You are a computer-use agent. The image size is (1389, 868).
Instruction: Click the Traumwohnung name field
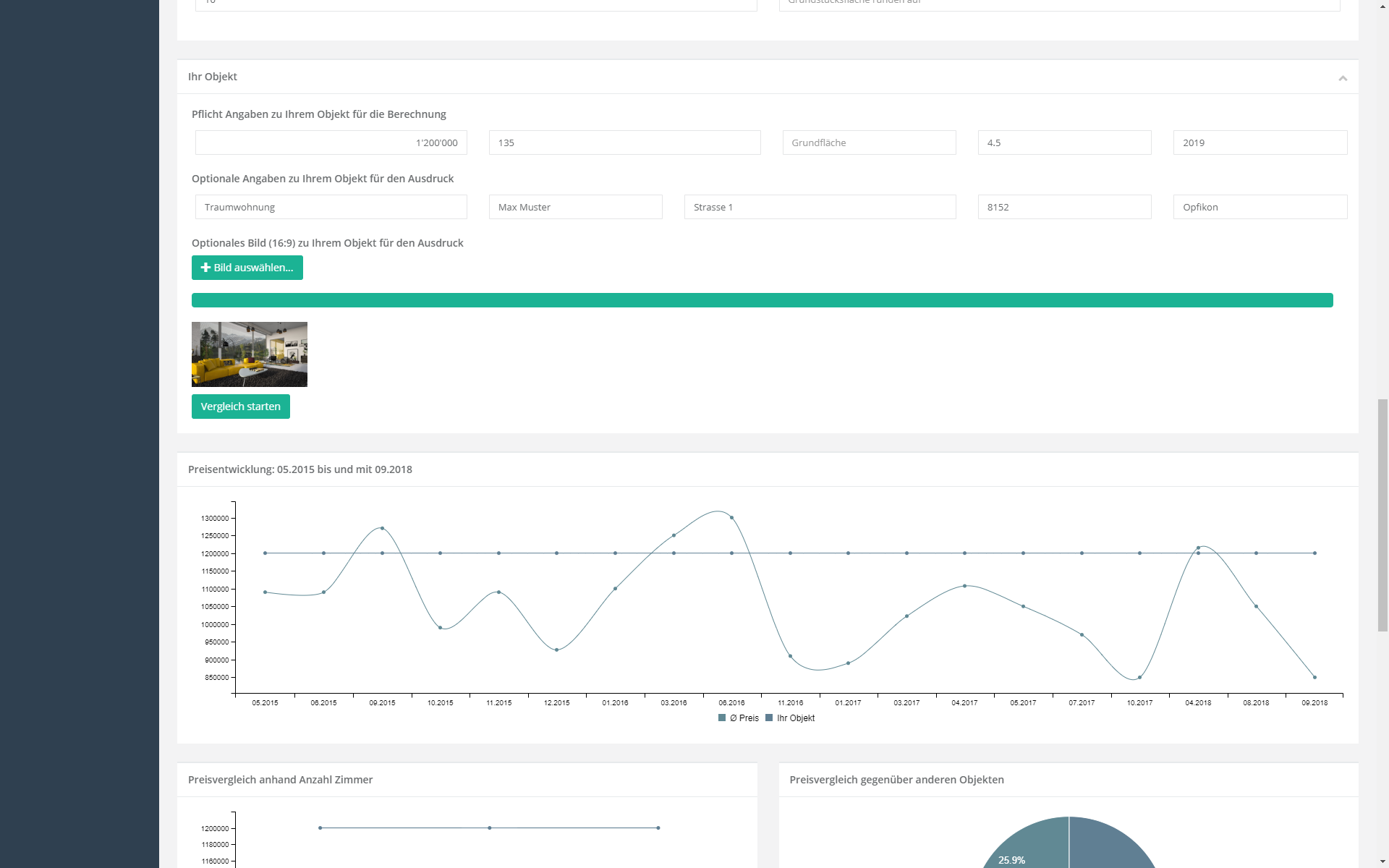pyautogui.click(x=331, y=207)
